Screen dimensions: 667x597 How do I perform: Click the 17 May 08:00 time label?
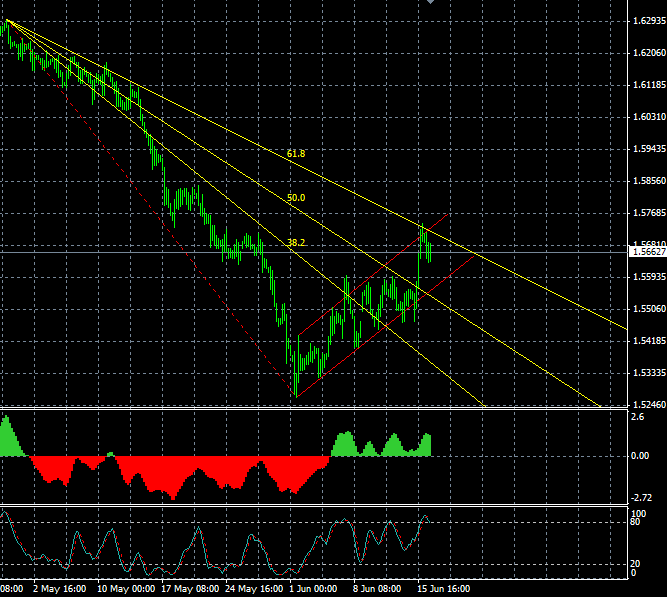190,589
